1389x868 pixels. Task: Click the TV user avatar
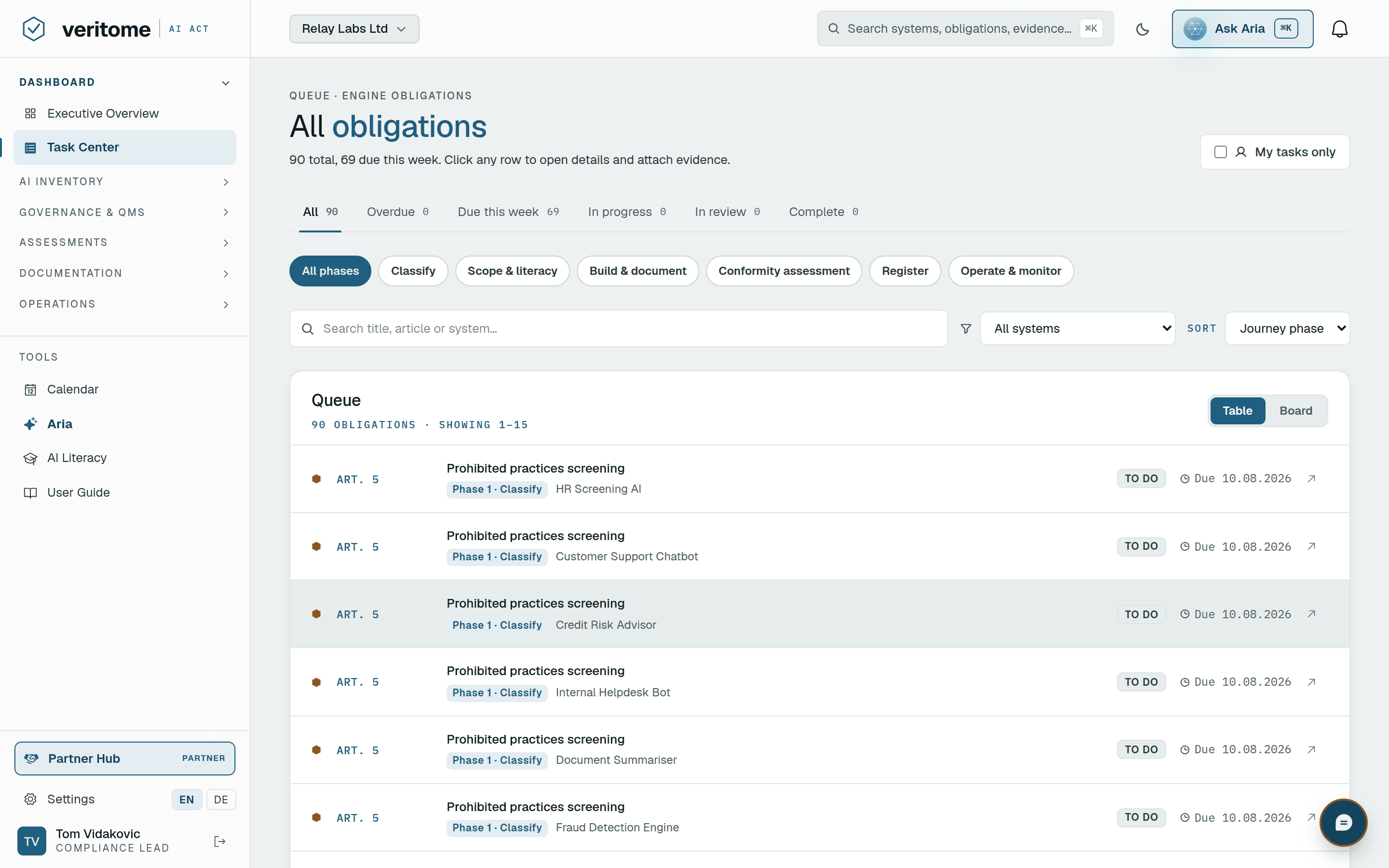click(31, 841)
